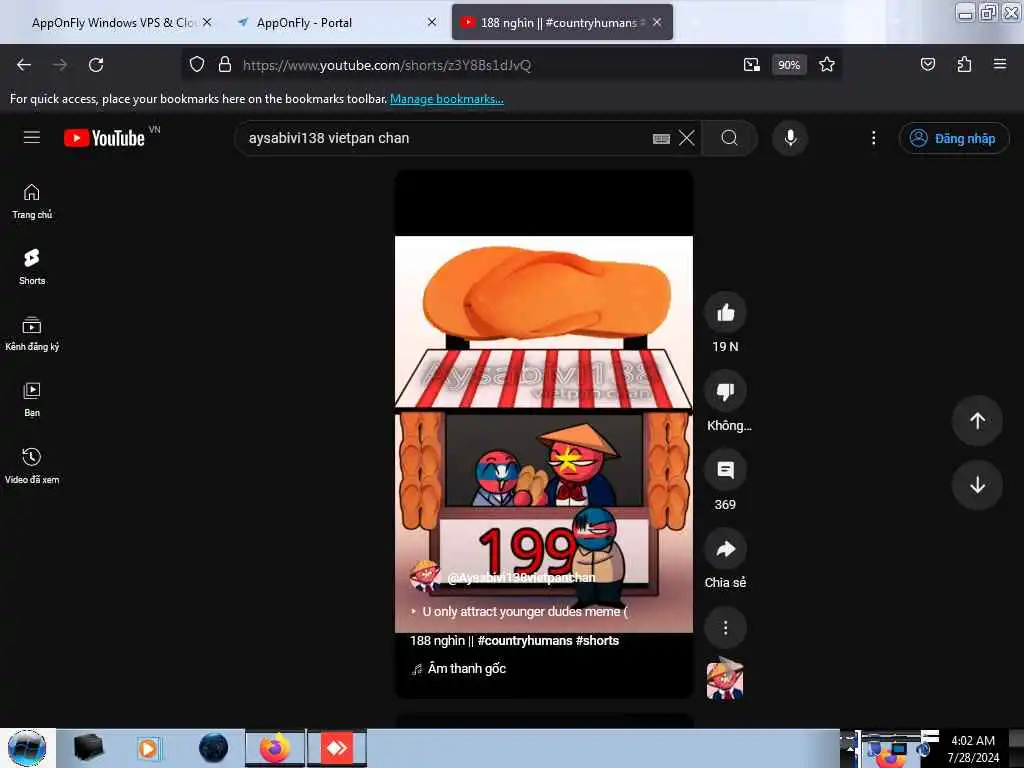Reset the 90% zoom level badge
Image resolution: width=1024 pixels, height=768 pixels.
pos(789,65)
